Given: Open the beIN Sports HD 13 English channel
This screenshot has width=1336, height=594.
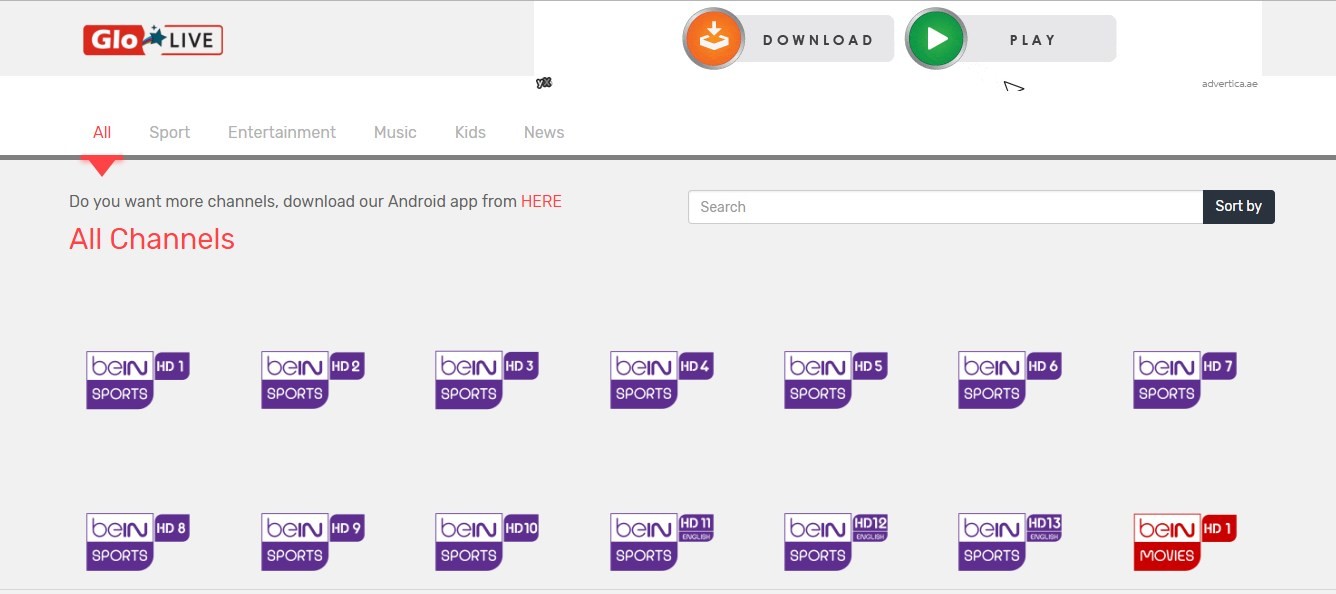Looking at the screenshot, I should (x=1010, y=542).
